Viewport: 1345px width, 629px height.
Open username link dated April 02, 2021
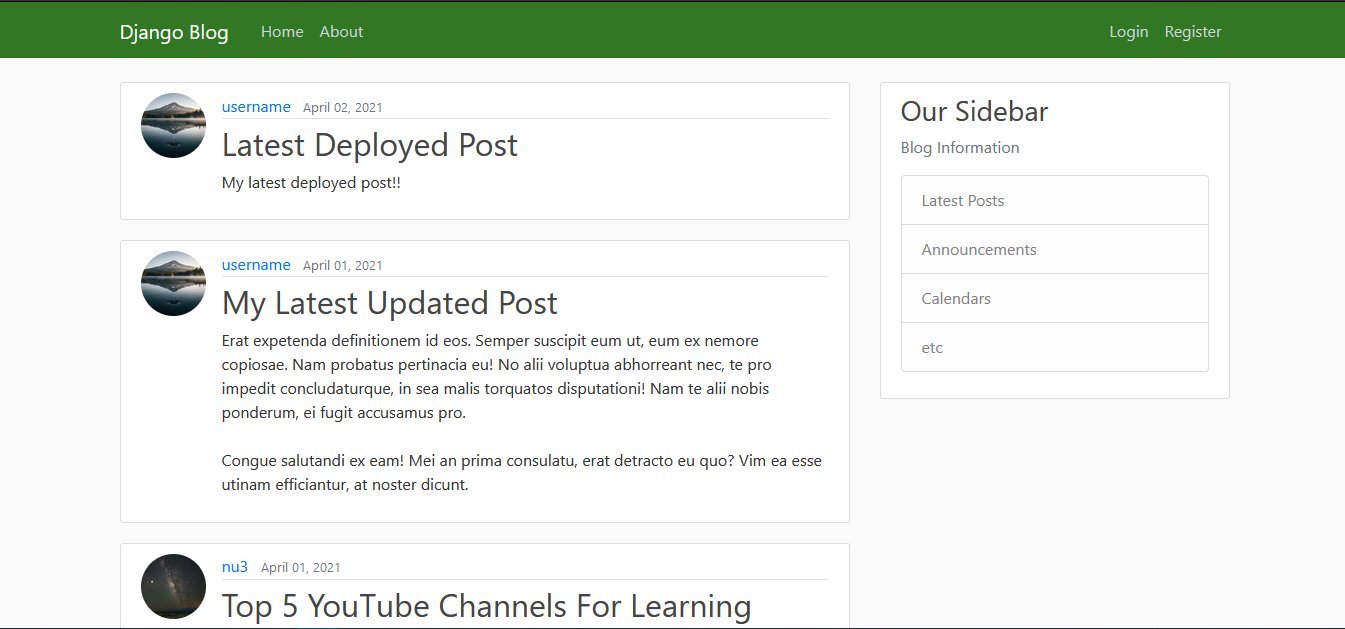click(x=256, y=107)
